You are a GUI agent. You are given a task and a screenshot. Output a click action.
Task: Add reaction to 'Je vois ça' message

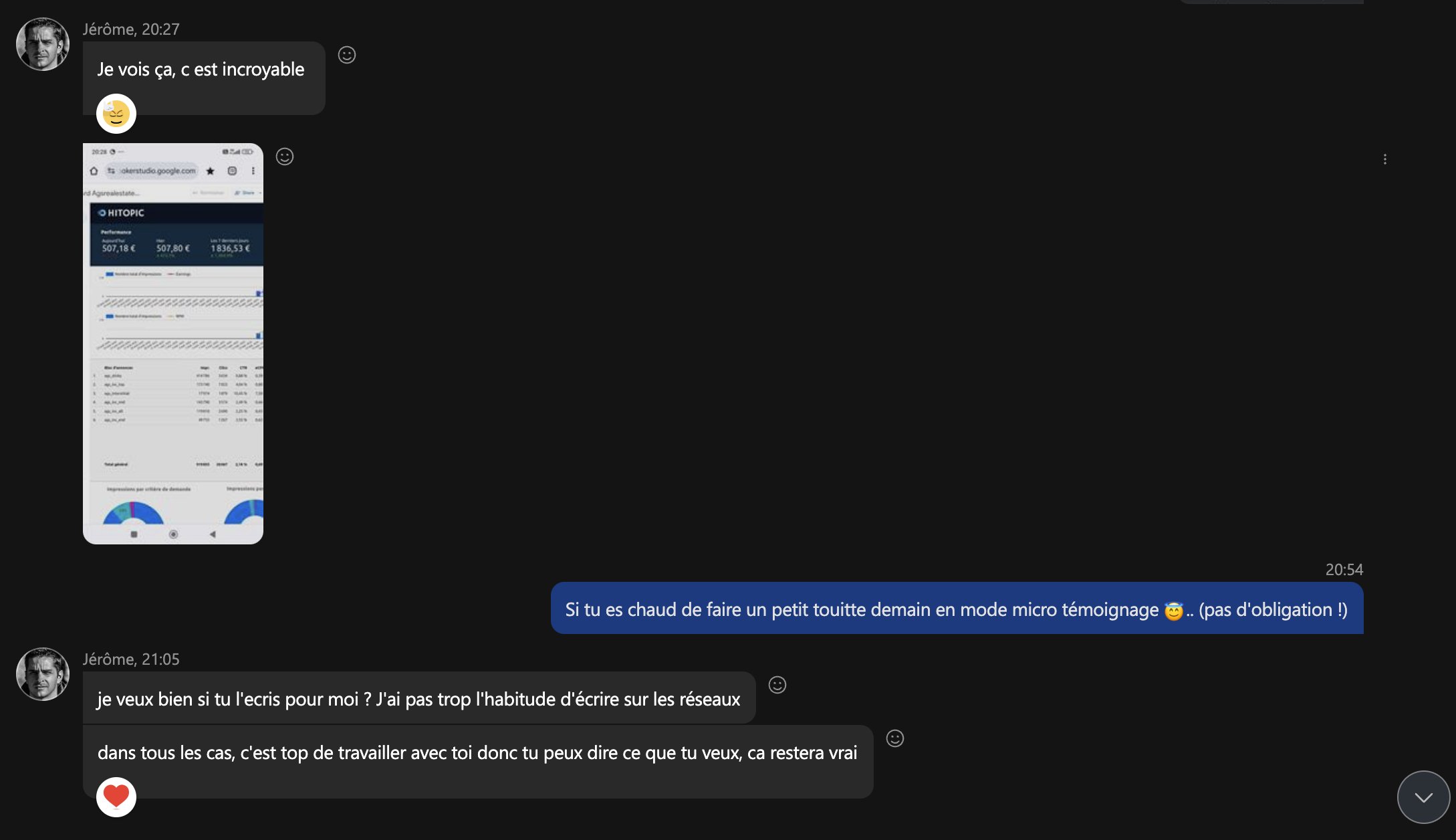(x=346, y=55)
